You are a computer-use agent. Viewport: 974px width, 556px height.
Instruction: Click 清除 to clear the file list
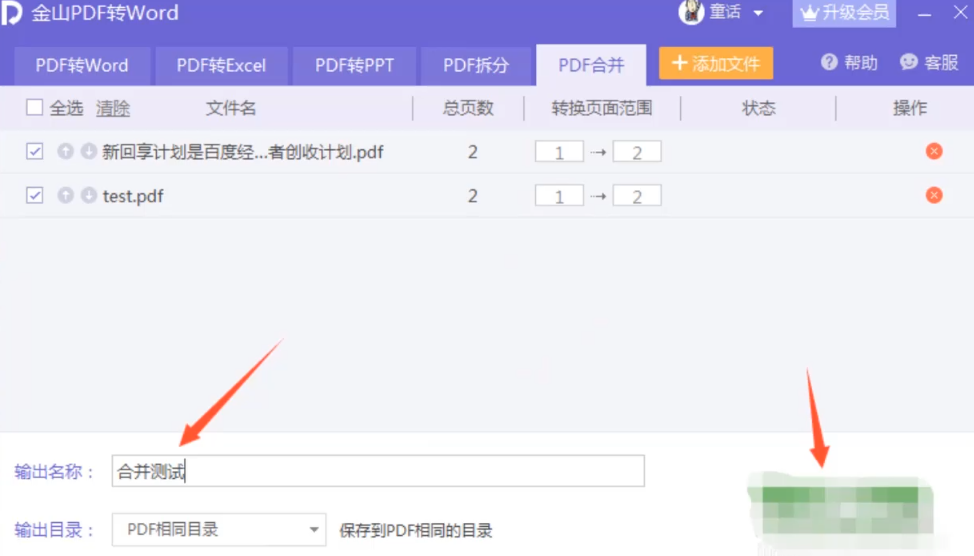coord(113,108)
